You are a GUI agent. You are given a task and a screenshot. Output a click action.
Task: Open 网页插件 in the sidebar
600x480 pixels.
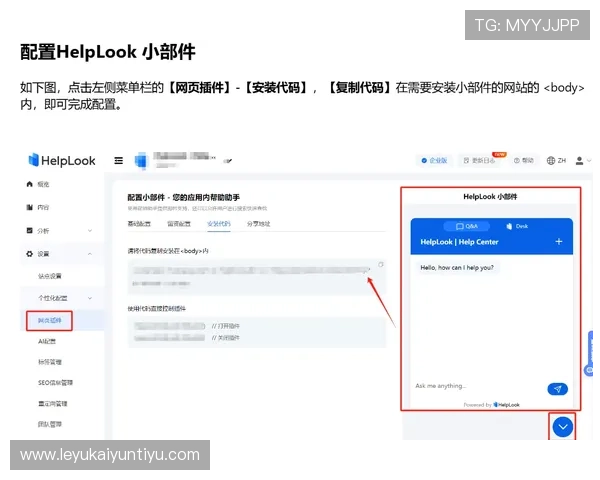point(50,320)
